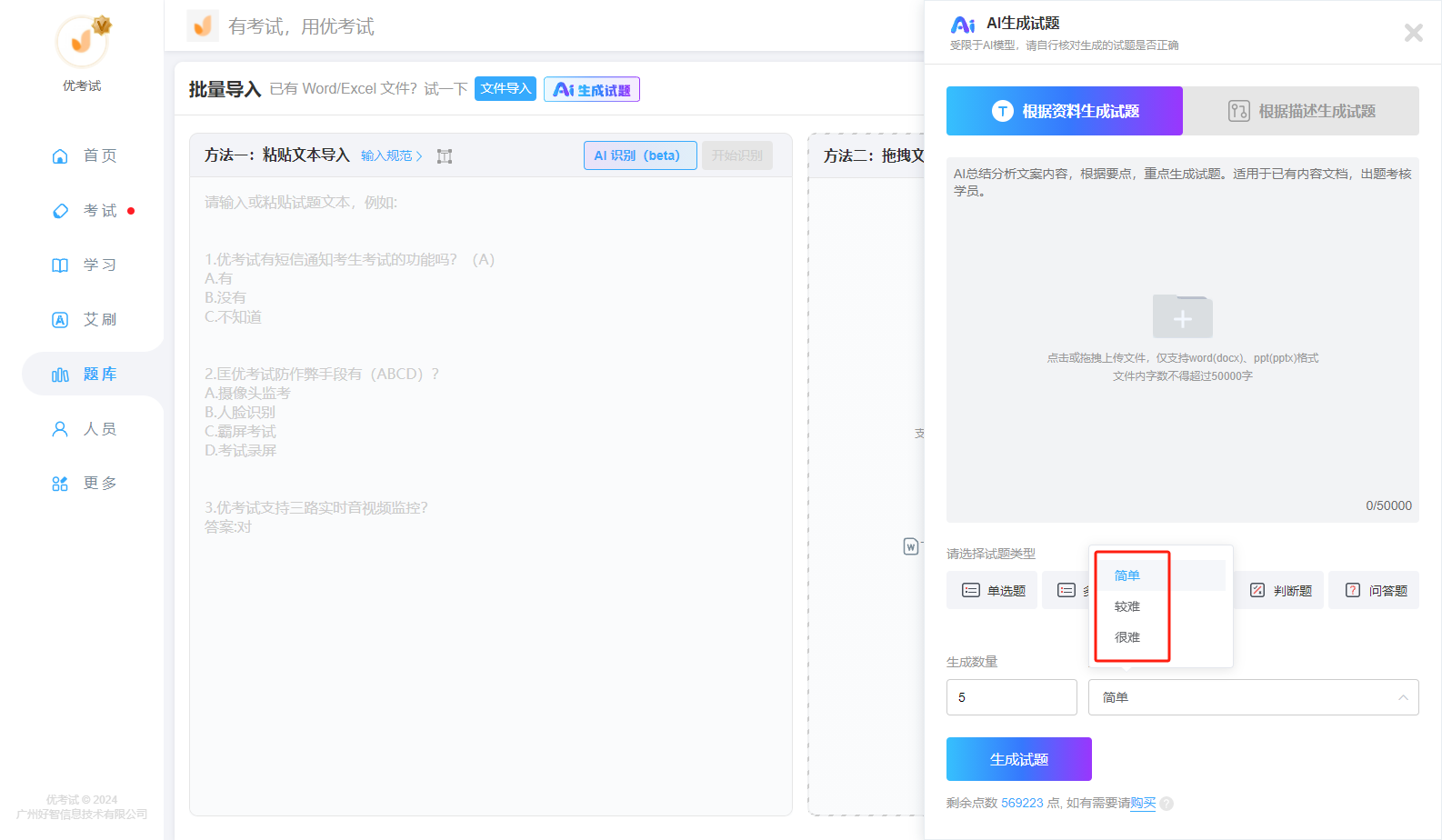The image size is (1442, 840).
Task: Select the 单选题 question type
Action: point(992,590)
